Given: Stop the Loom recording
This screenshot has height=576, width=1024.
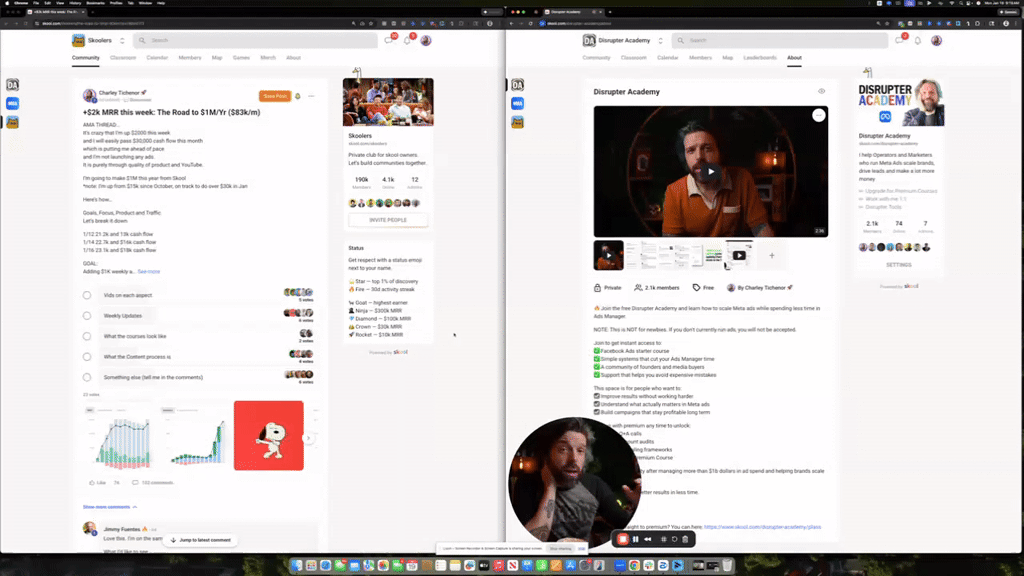Looking at the screenshot, I should pyautogui.click(x=622, y=539).
